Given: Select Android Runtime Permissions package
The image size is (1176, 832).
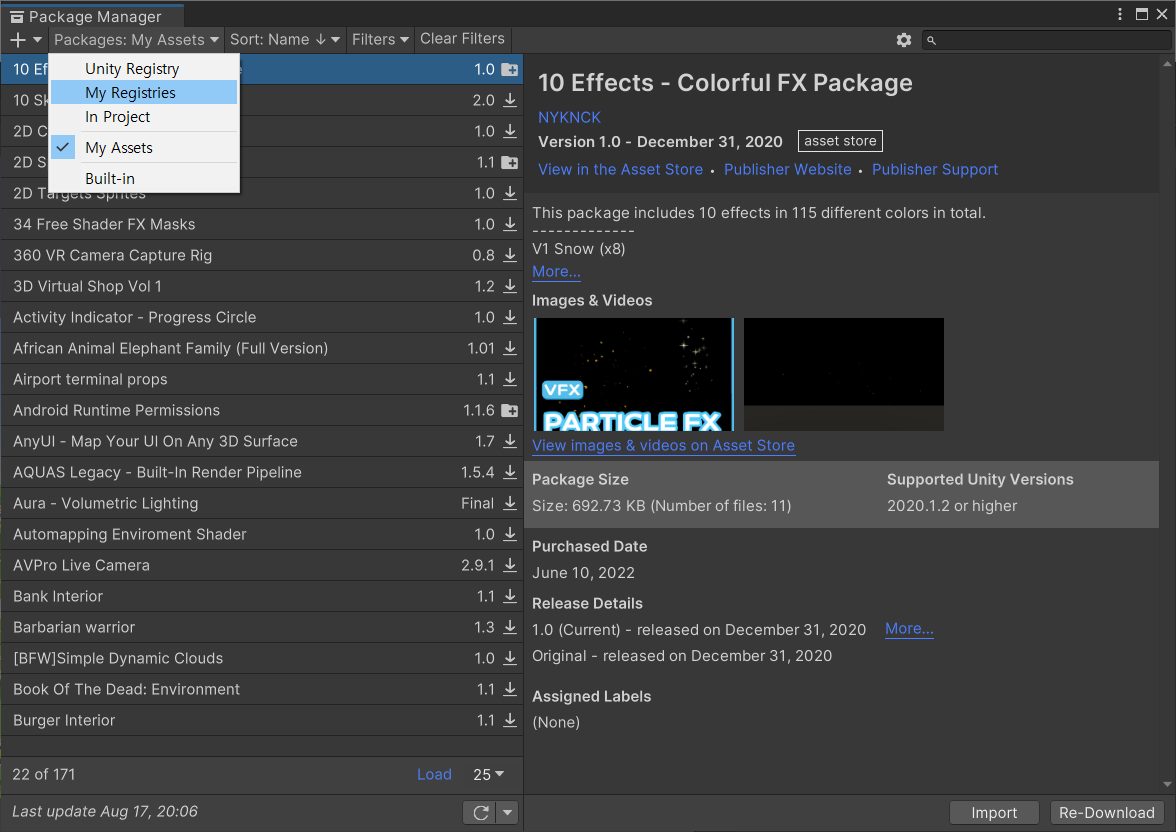Looking at the screenshot, I should click(x=262, y=410).
